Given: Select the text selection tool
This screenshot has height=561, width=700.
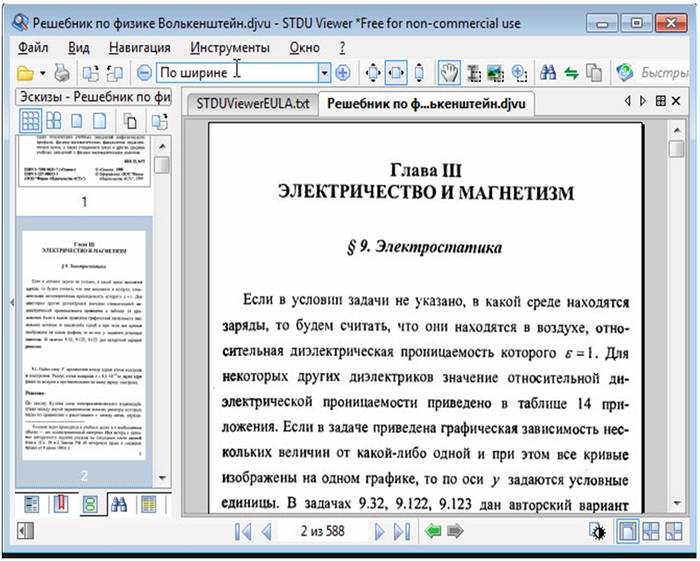Looking at the screenshot, I should 474,73.
